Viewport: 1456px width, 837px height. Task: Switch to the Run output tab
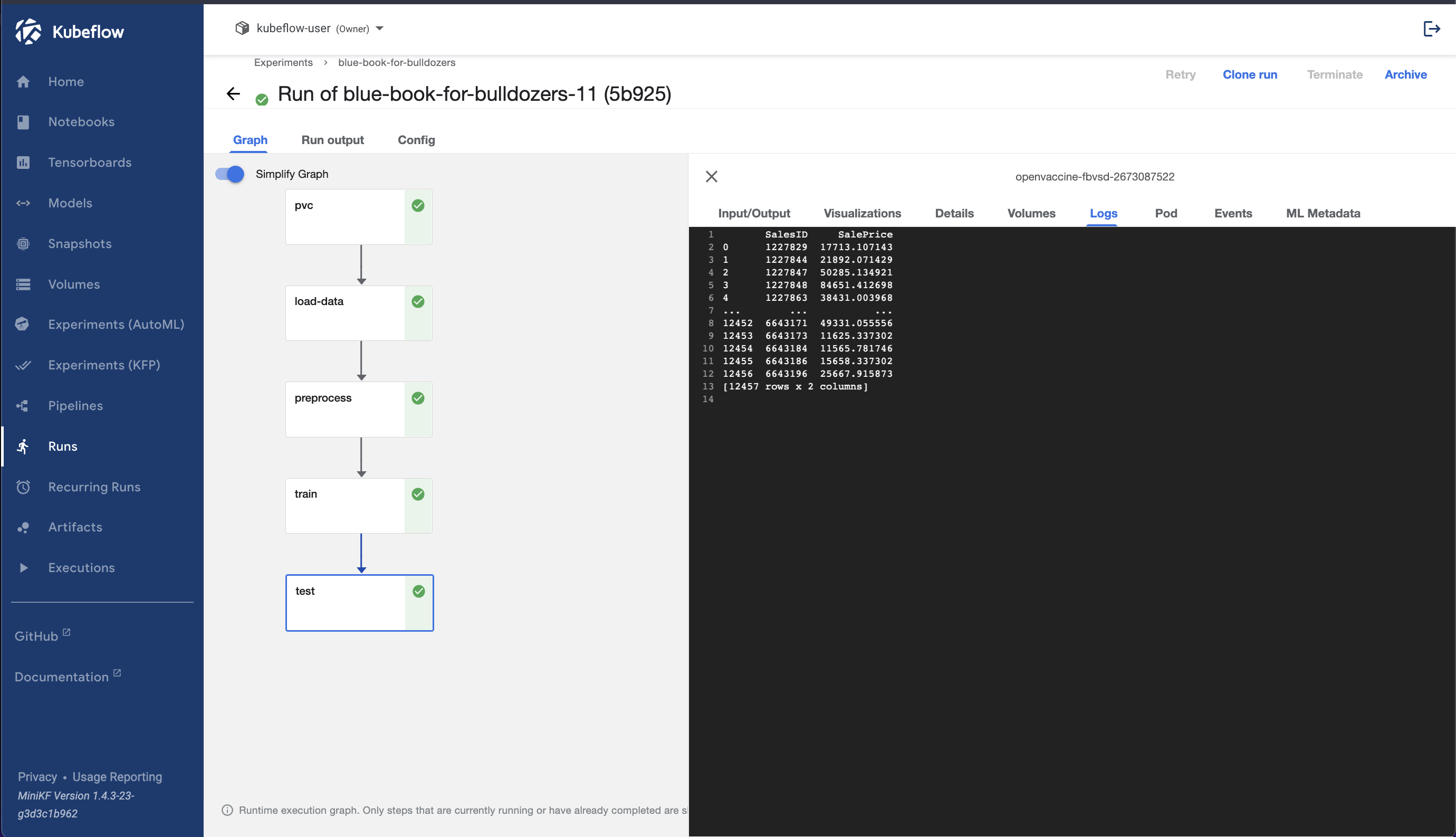point(332,140)
